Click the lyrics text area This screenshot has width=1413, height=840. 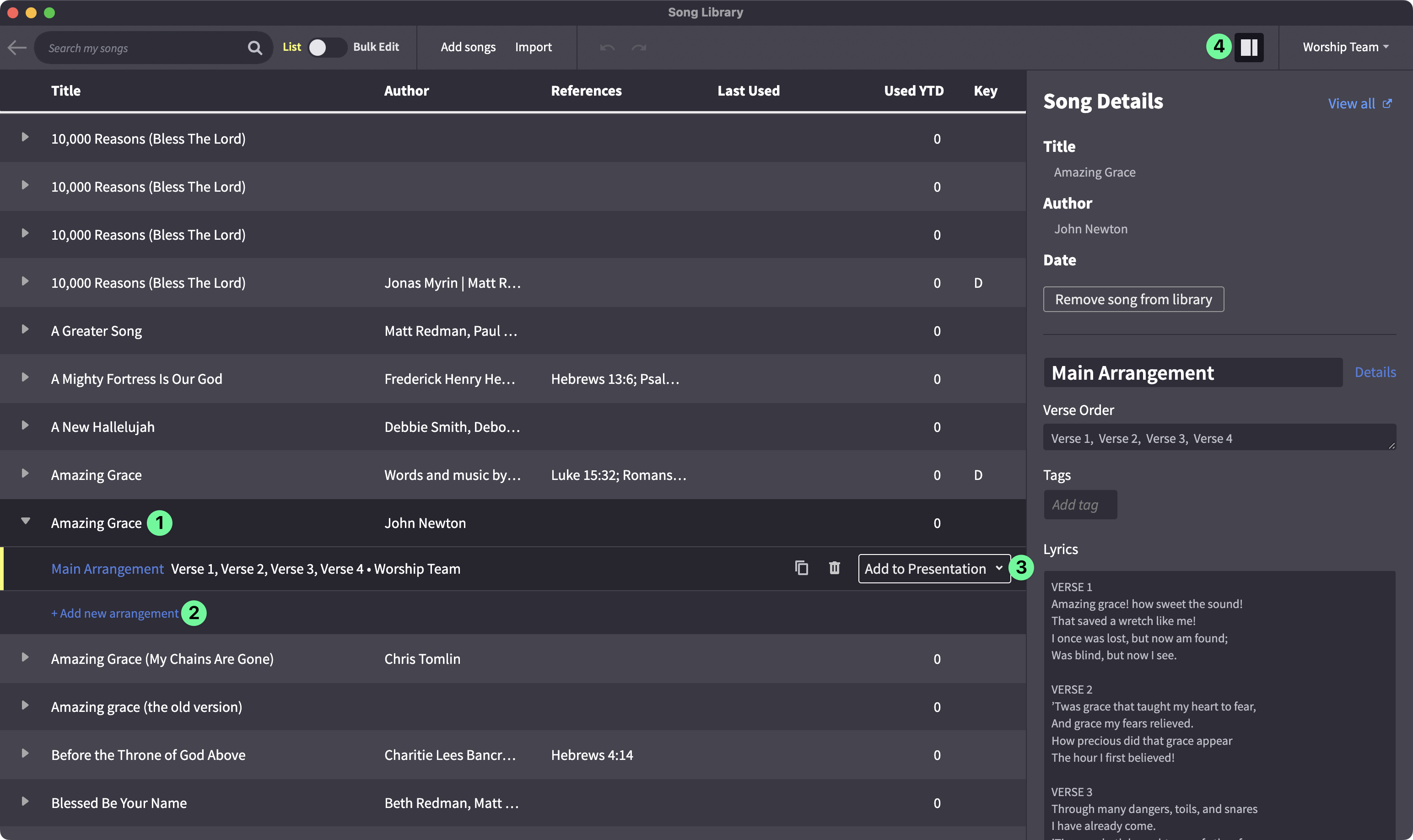click(x=1219, y=705)
